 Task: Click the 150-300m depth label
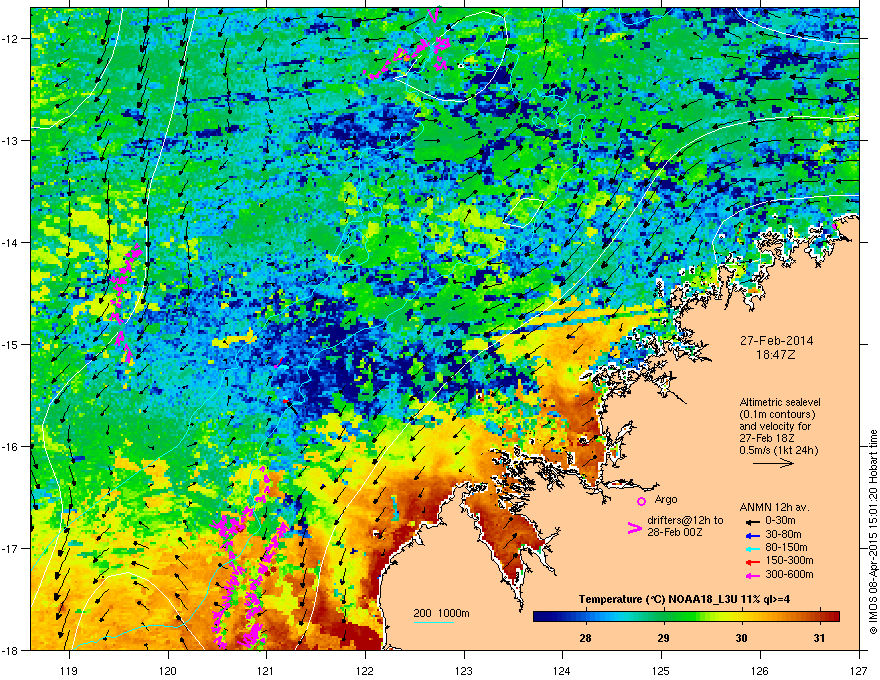[x=789, y=560]
